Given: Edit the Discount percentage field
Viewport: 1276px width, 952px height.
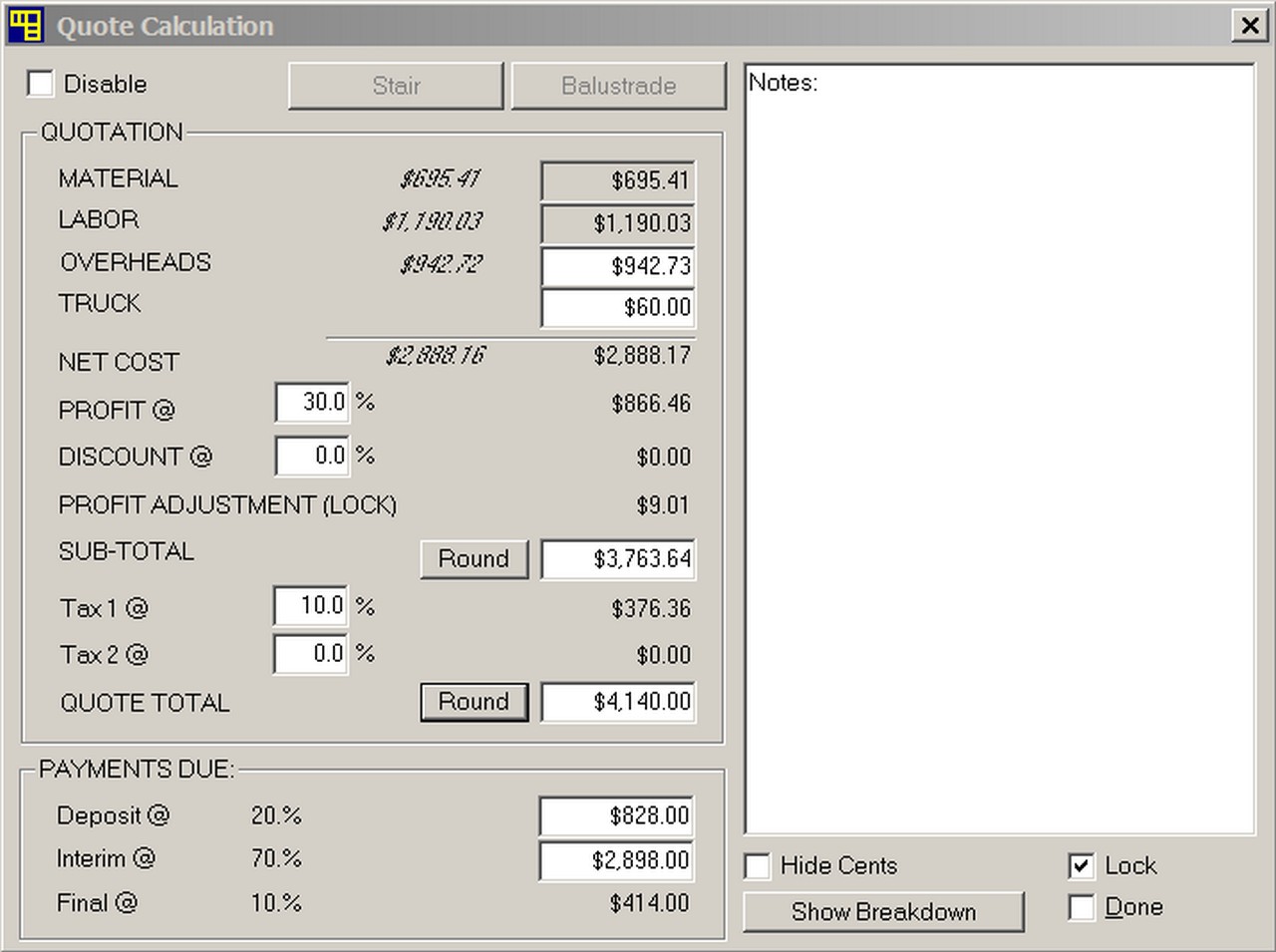Looking at the screenshot, I should point(310,456).
